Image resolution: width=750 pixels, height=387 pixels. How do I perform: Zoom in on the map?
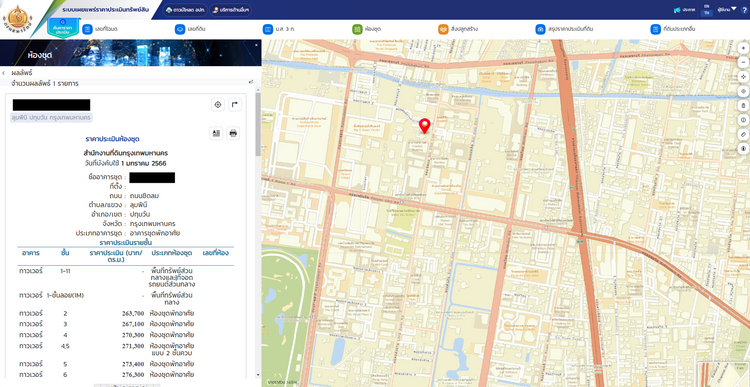click(x=743, y=48)
